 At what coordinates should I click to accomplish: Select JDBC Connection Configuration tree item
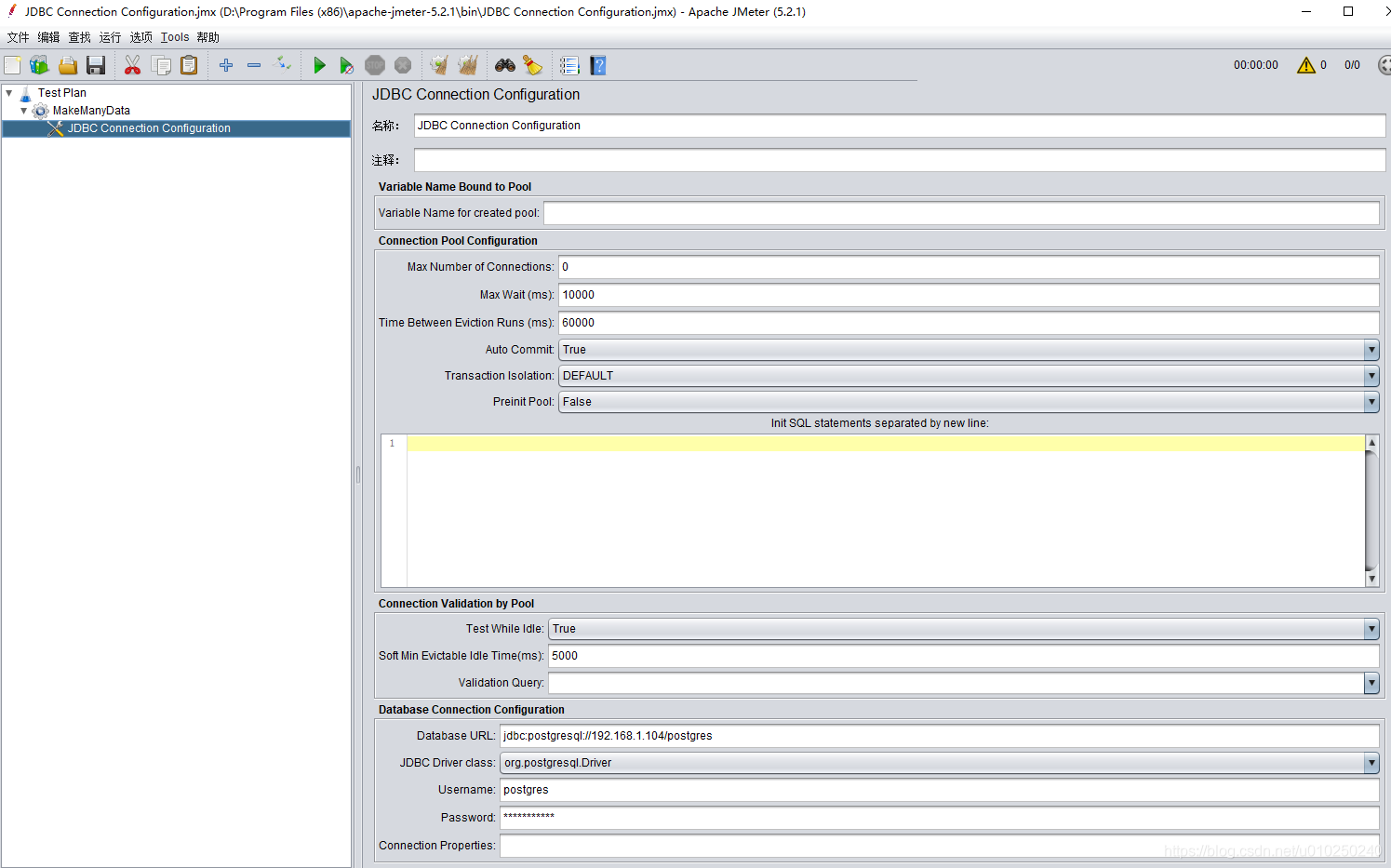[x=149, y=128]
